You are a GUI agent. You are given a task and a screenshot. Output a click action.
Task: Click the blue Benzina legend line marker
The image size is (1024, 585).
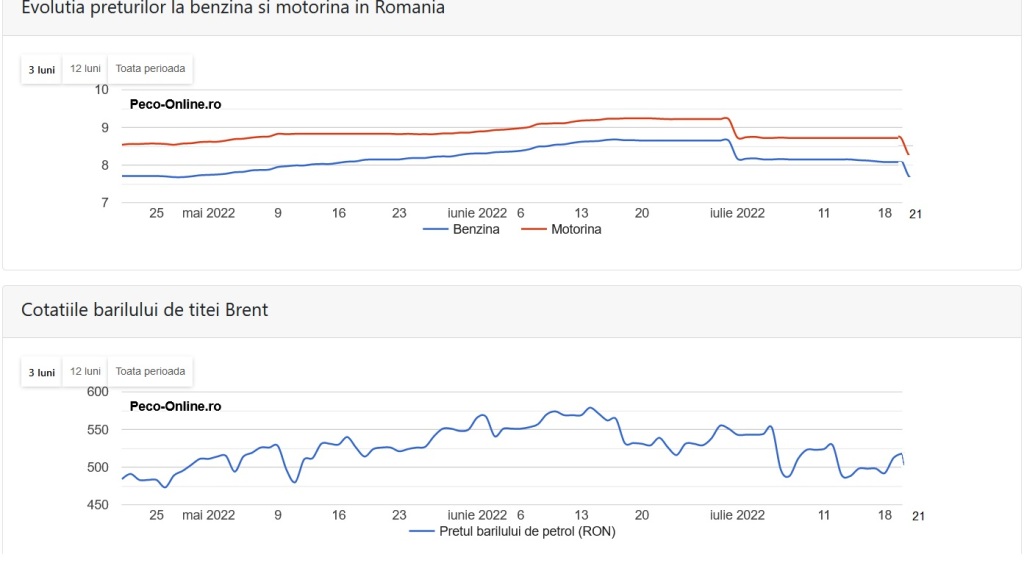(435, 229)
